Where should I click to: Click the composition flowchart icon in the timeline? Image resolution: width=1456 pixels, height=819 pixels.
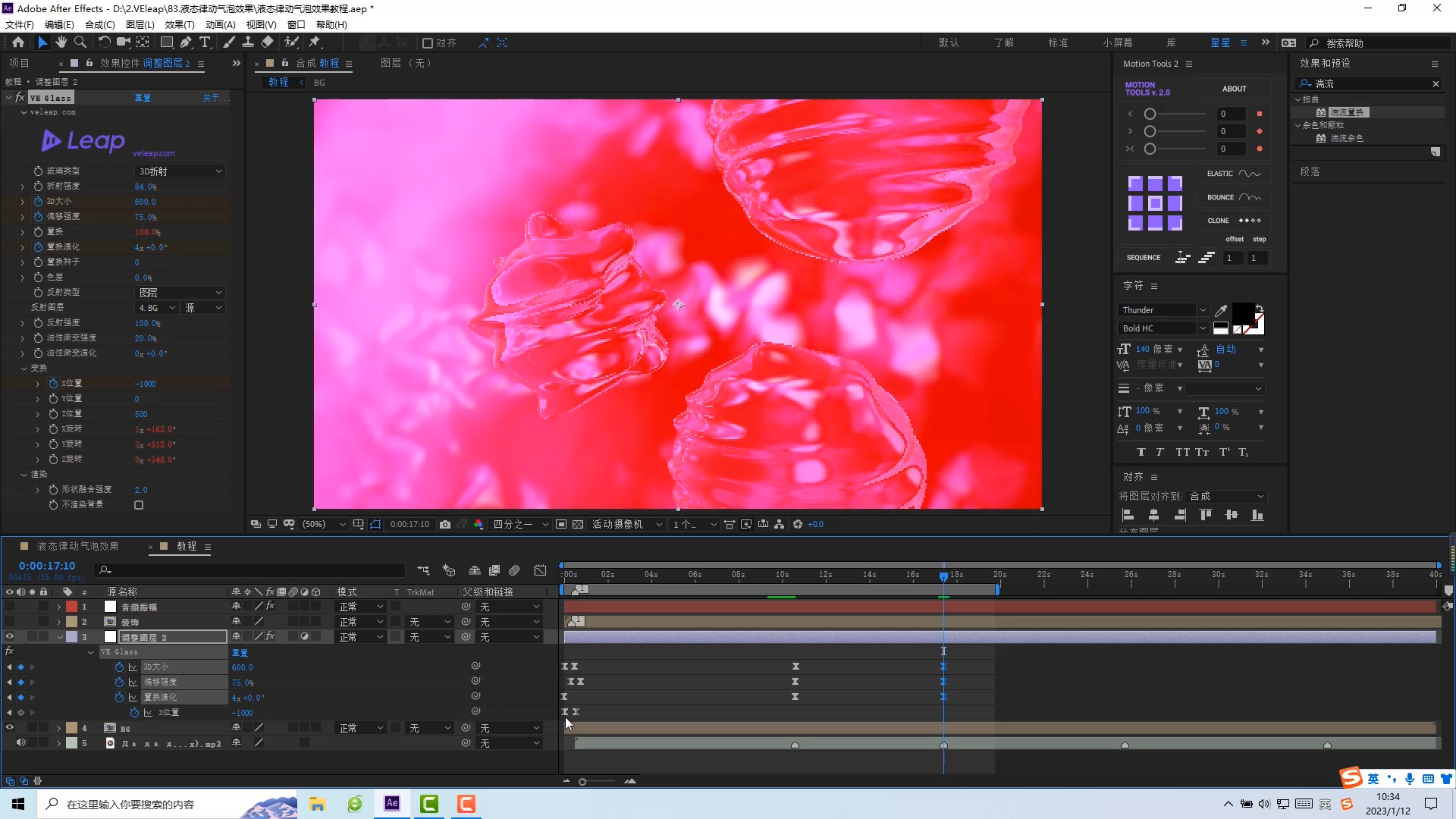click(x=423, y=570)
